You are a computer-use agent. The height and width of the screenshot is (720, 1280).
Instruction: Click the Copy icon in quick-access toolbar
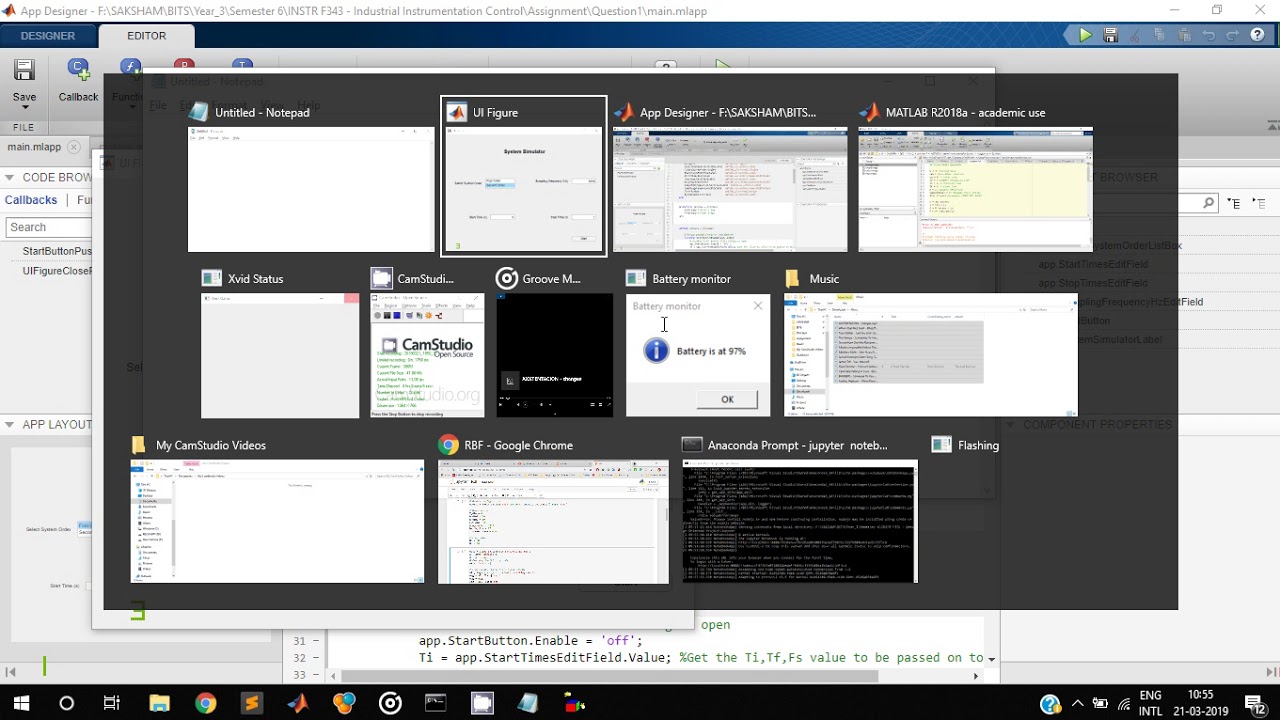1159,35
